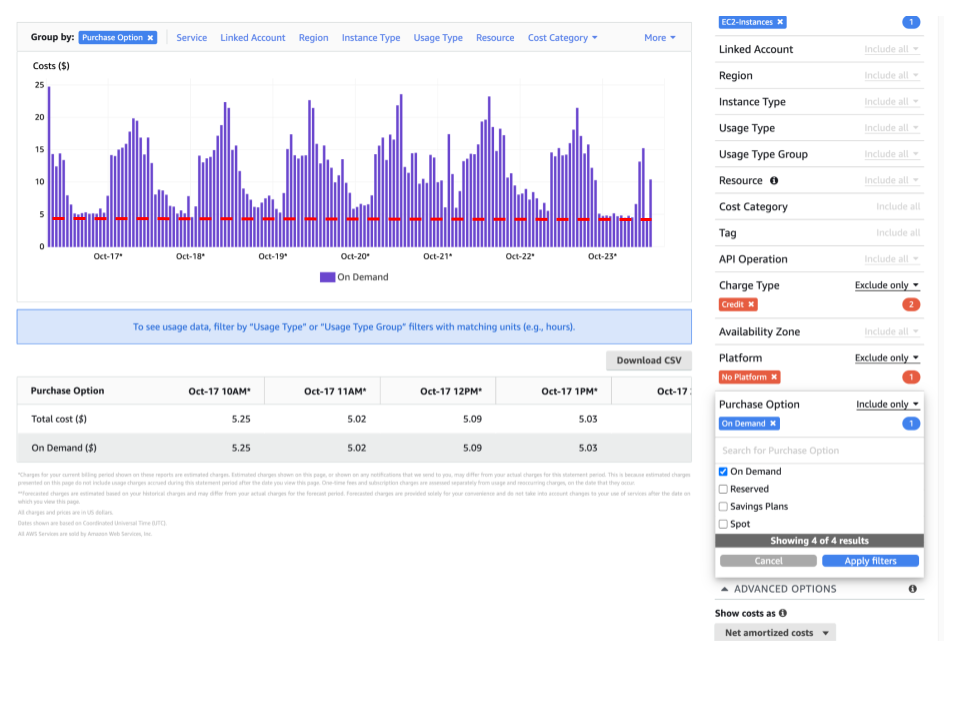The width and height of the screenshot is (960, 720).
Task: Click the Resource info icon
Action: [x=774, y=181]
